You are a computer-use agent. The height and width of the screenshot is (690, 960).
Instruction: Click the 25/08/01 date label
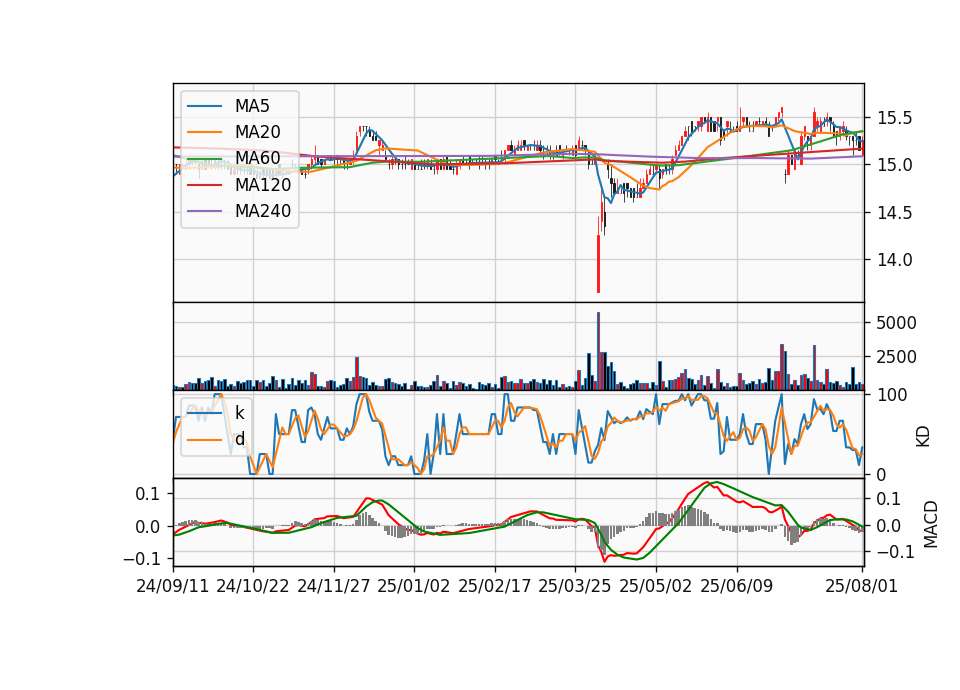click(x=862, y=586)
